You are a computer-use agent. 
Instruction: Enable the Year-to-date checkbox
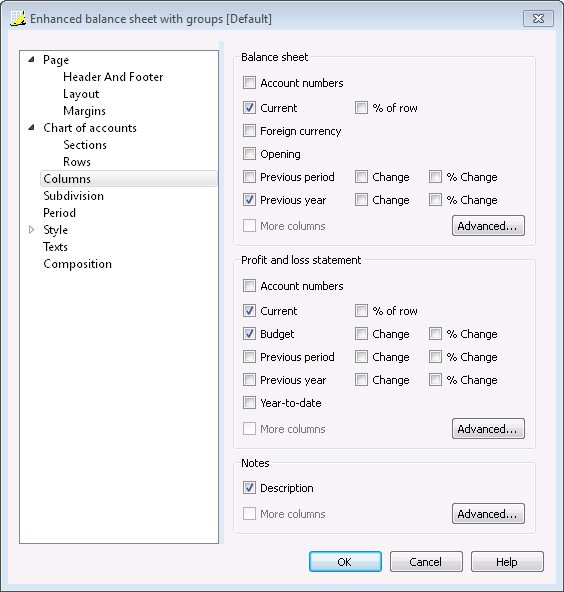coord(249,402)
